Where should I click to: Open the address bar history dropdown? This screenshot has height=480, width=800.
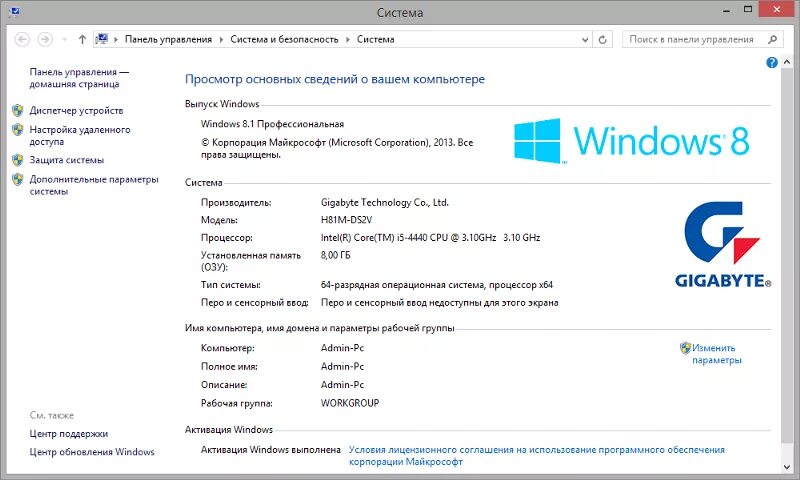[585, 39]
